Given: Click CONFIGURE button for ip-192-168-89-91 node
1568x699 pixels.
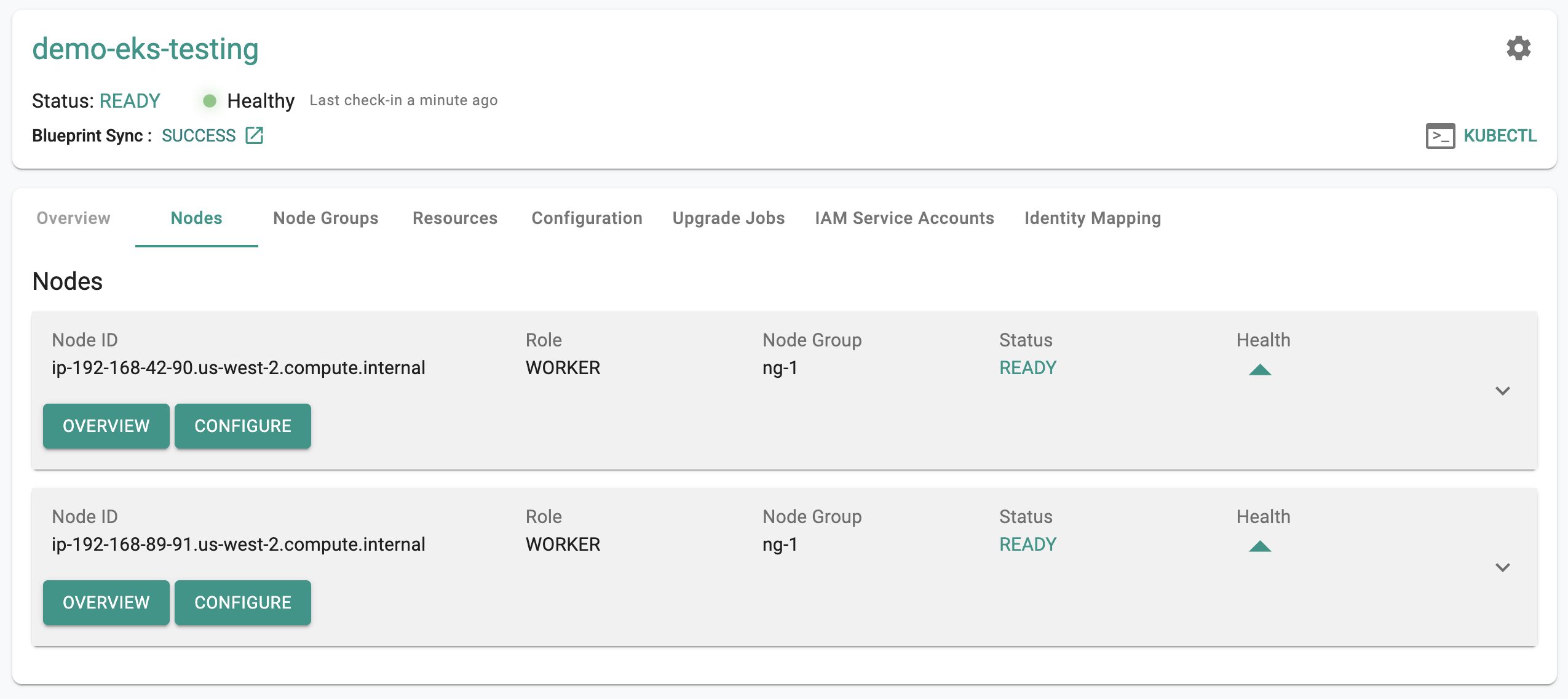Looking at the screenshot, I should [x=242, y=602].
